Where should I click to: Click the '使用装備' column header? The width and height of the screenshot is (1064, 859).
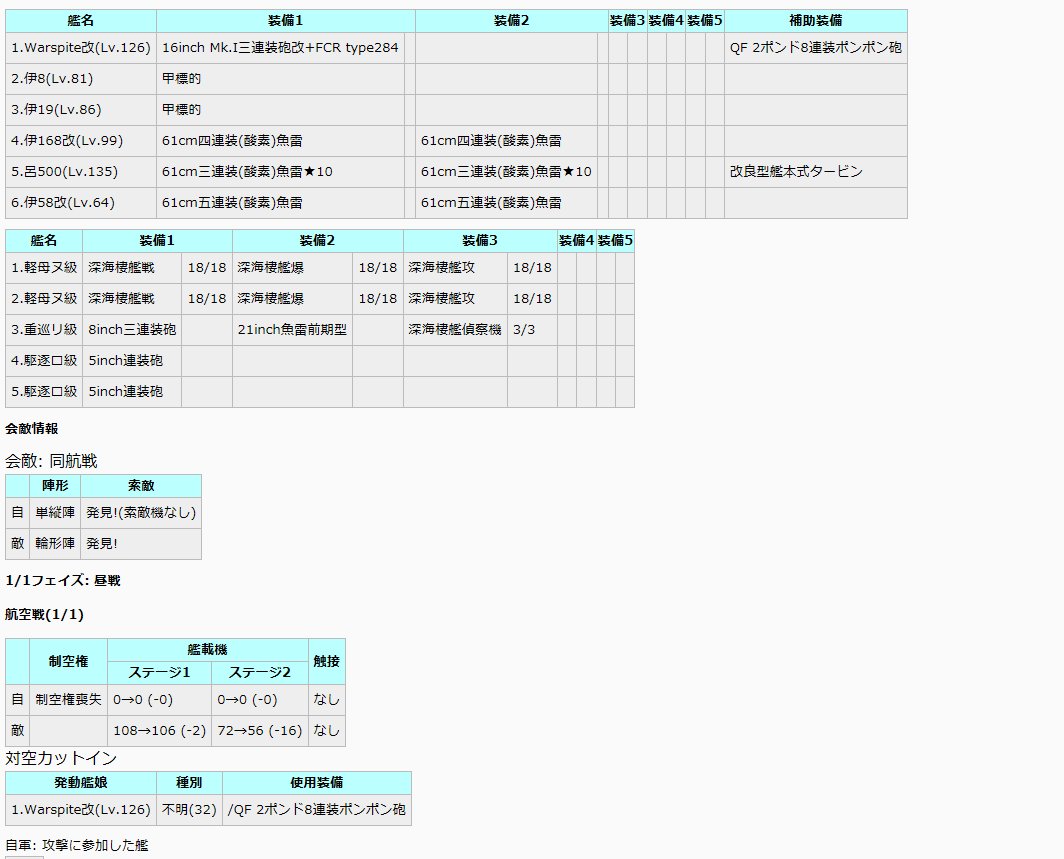pos(317,783)
